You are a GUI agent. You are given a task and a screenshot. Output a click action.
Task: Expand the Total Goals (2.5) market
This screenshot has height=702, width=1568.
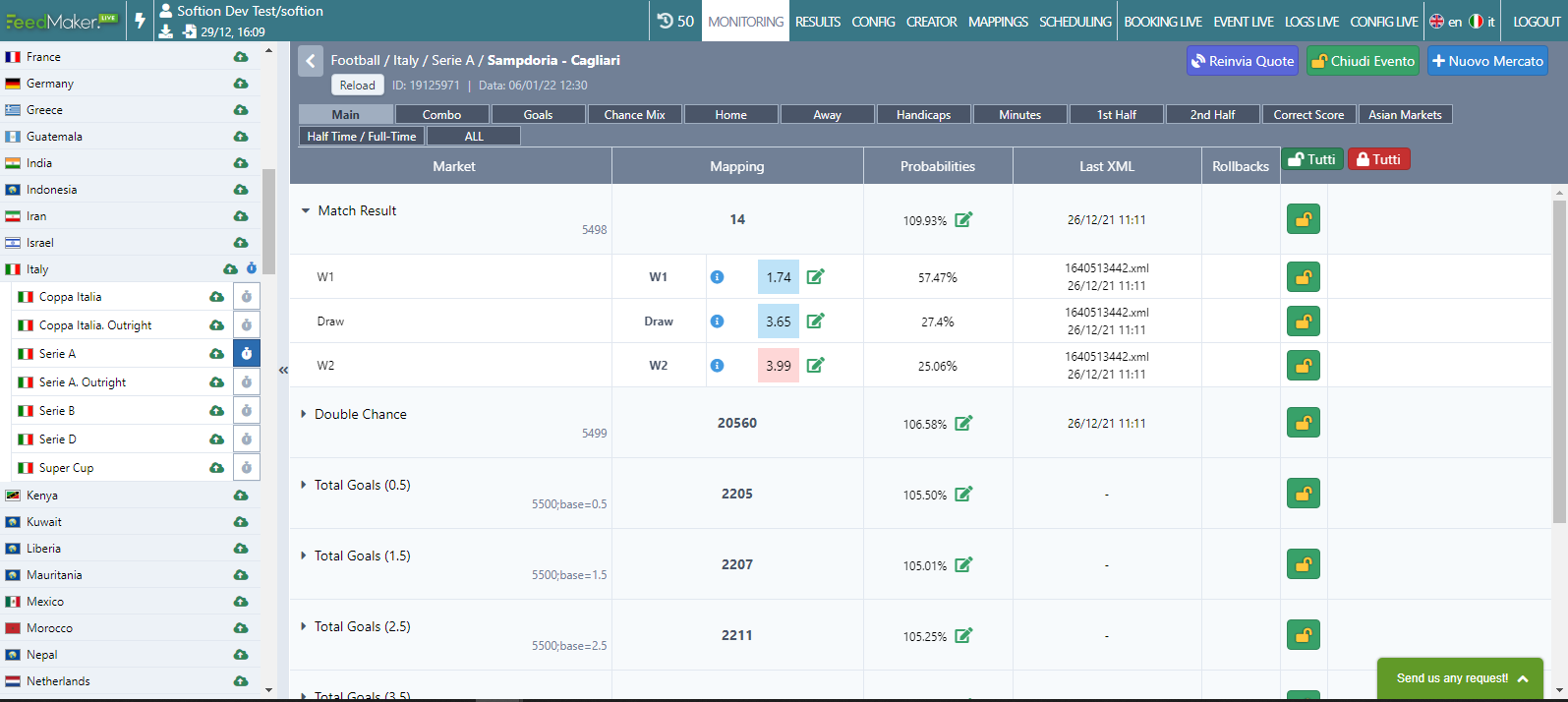coord(304,626)
